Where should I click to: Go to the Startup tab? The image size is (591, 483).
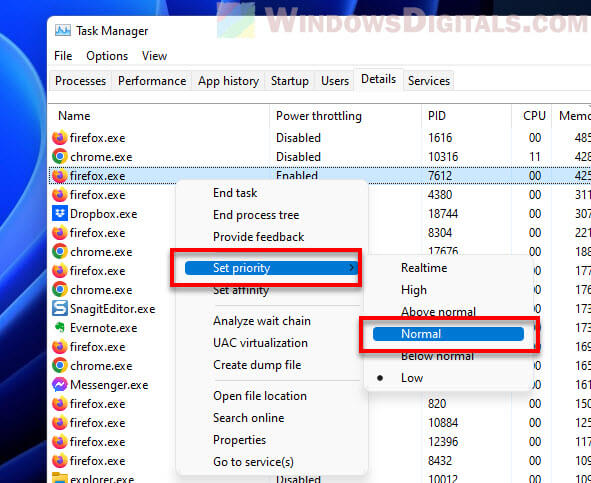coord(289,81)
